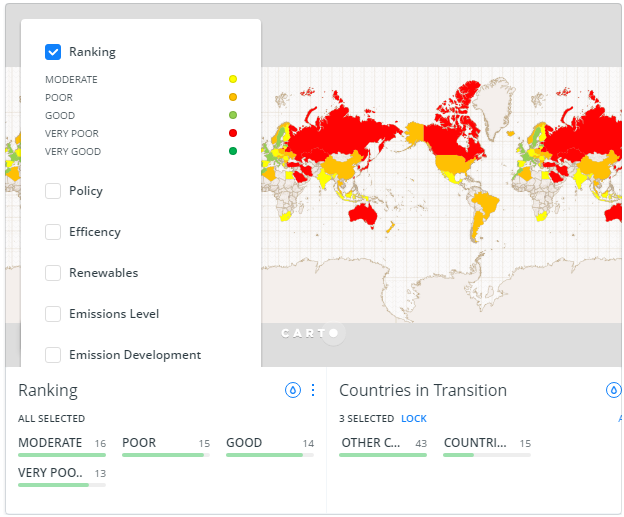
Task: Click the 3 SELECTED status text
Action: coord(367,419)
